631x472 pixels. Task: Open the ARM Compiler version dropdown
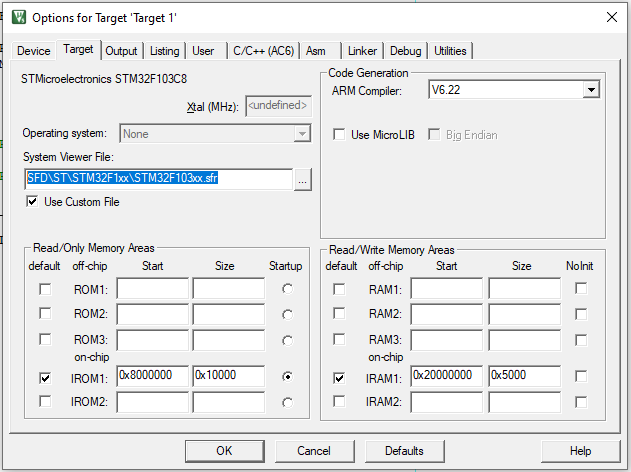click(591, 90)
